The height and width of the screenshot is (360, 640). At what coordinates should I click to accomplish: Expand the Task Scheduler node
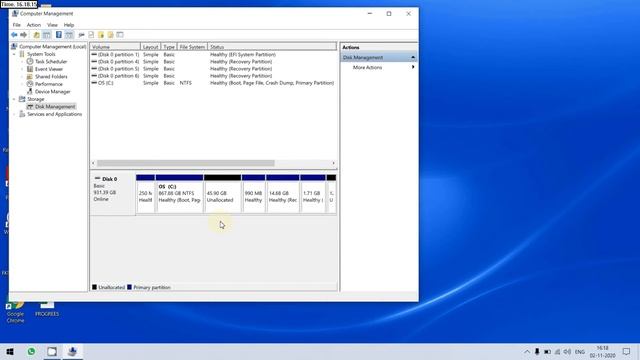click(22, 62)
